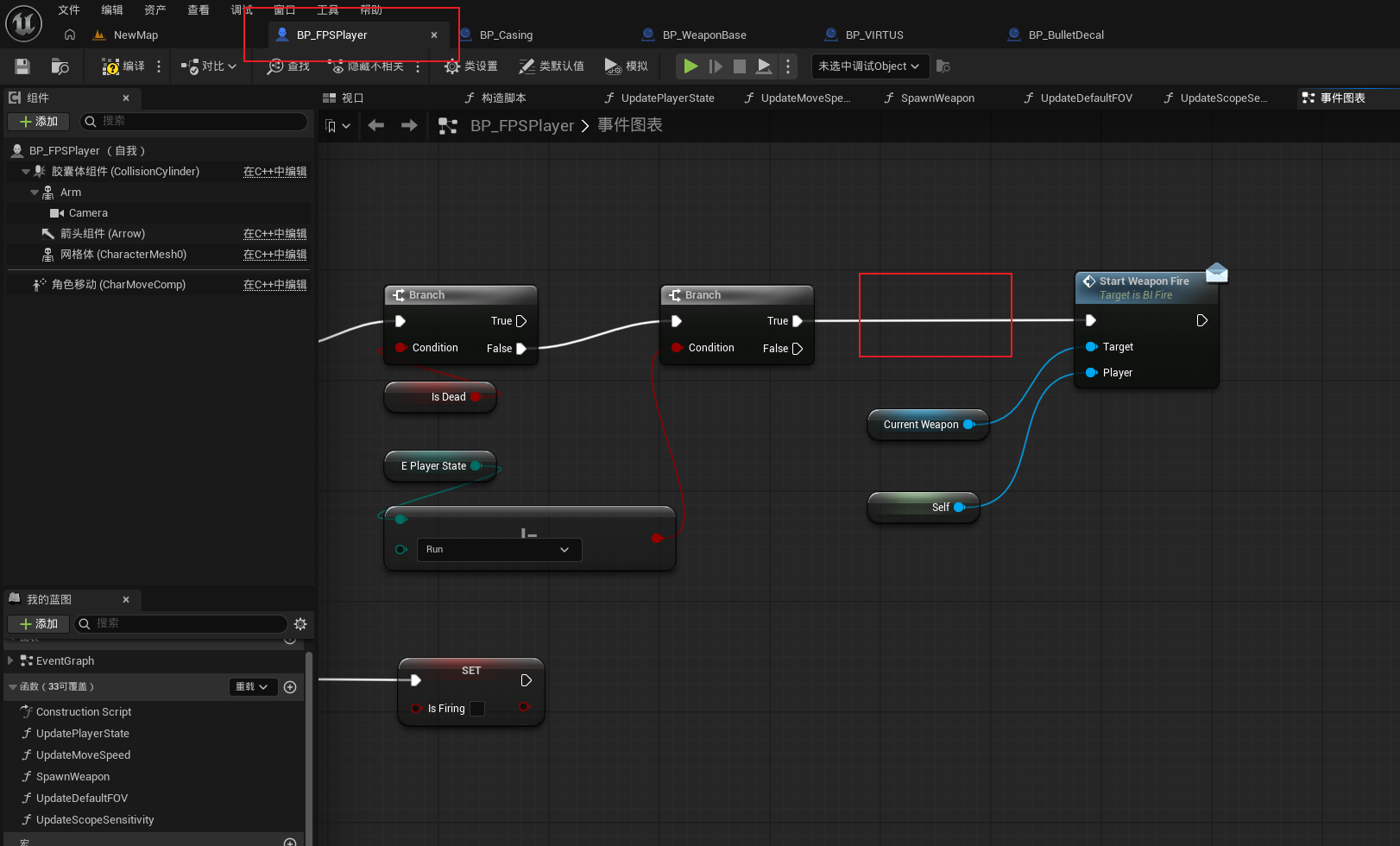Toggle 隐藏不相关 hide unrelated nodes
Viewport: 1400px width, 846px height.
[365, 66]
